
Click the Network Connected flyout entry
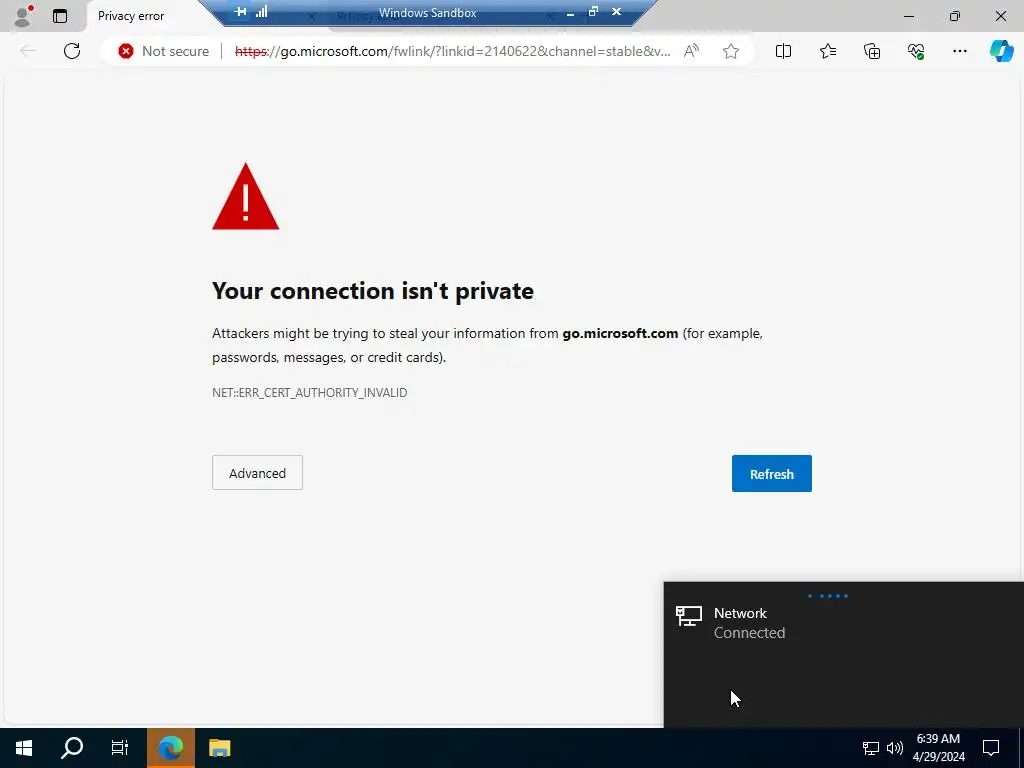coord(843,623)
